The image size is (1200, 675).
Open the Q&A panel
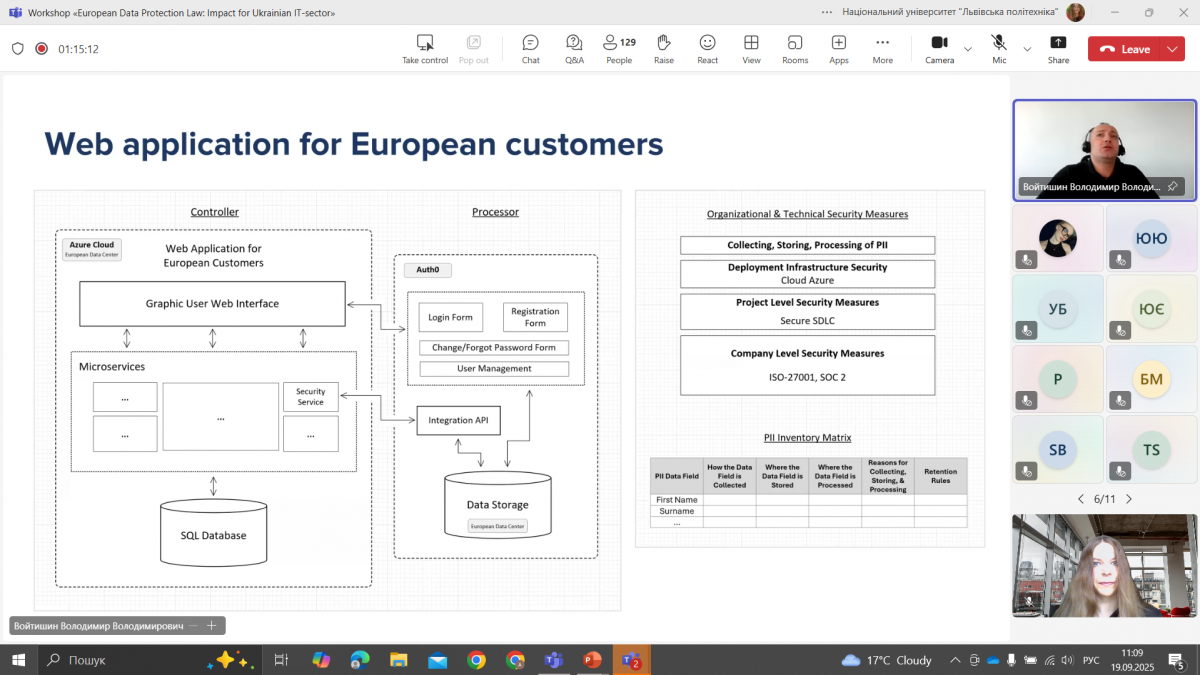pos(574,49)
